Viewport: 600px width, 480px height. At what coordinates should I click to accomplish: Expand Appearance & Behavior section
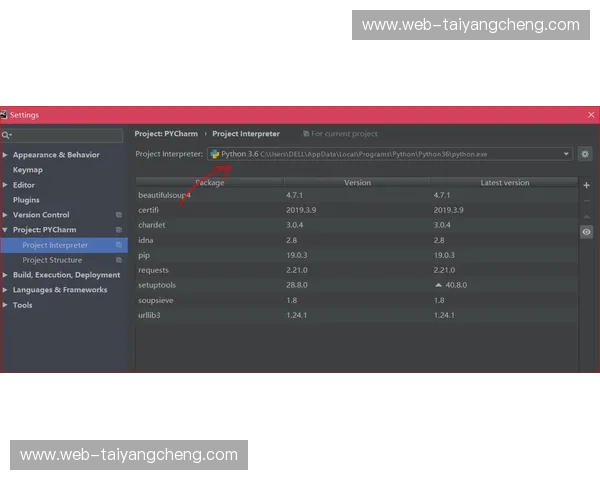(5, 155)
